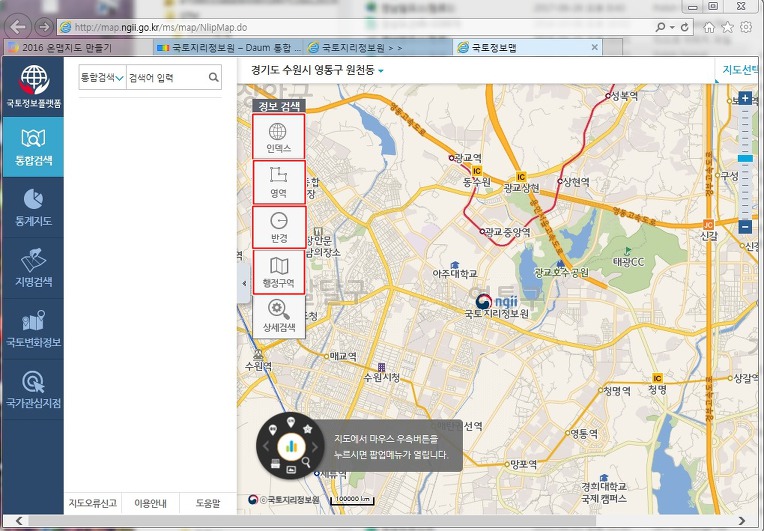Select the 반경 radius search tool

click(x=279, y=227)
